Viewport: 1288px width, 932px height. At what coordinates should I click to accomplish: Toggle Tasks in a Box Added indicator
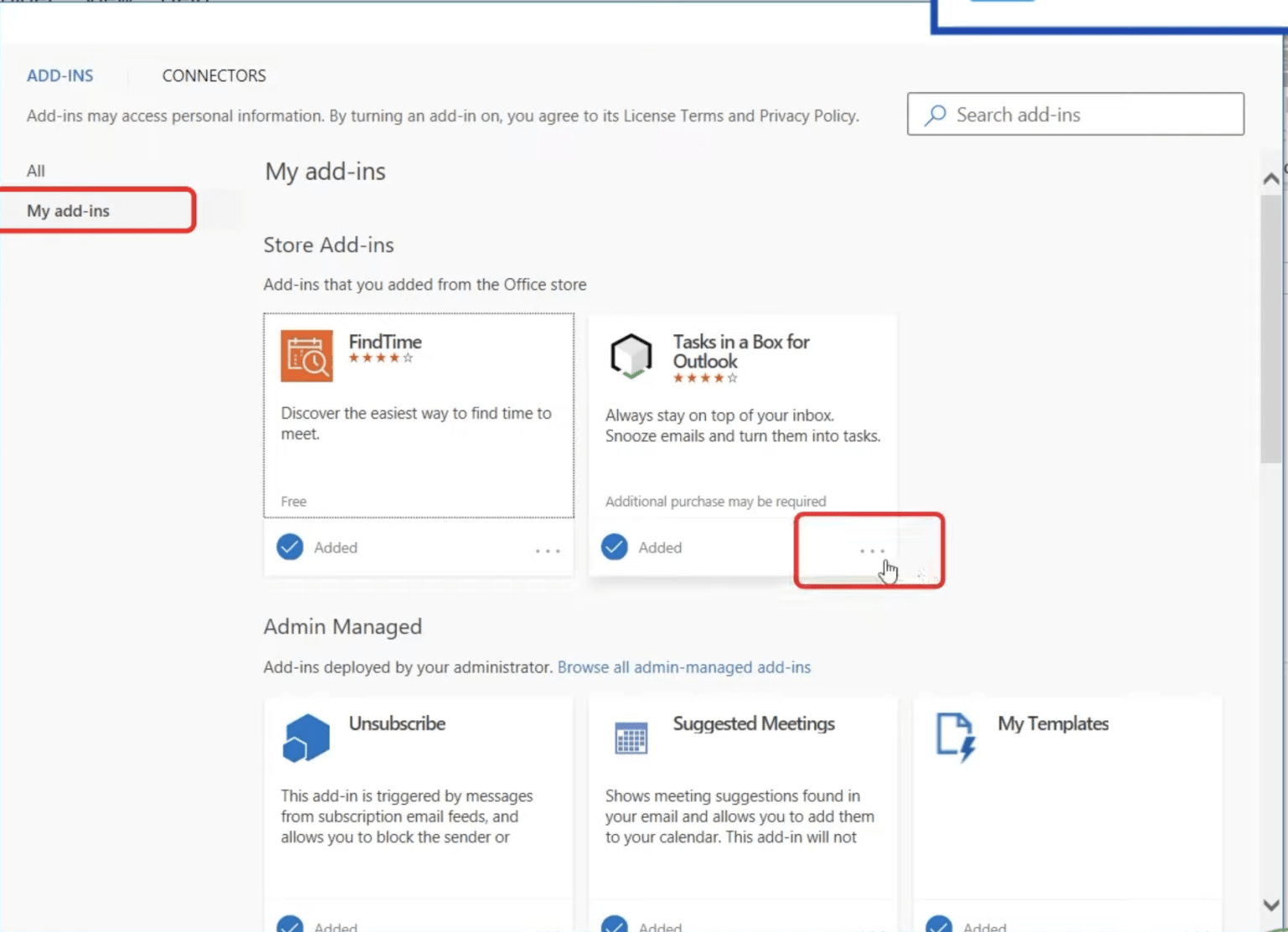[x=614, y=546]
